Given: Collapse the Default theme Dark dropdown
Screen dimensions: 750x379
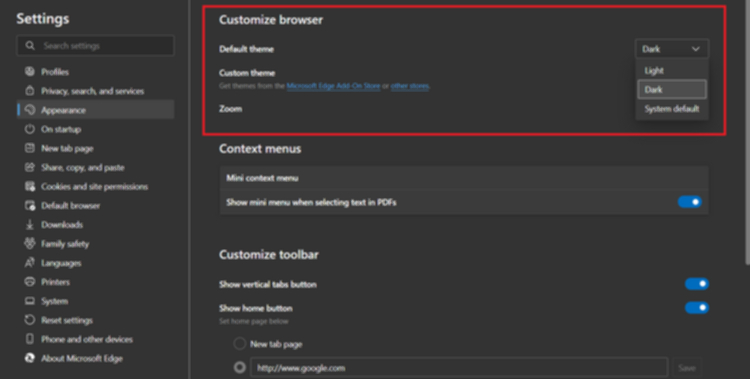Looking at the screenshot, I should (x=672, y=49).
